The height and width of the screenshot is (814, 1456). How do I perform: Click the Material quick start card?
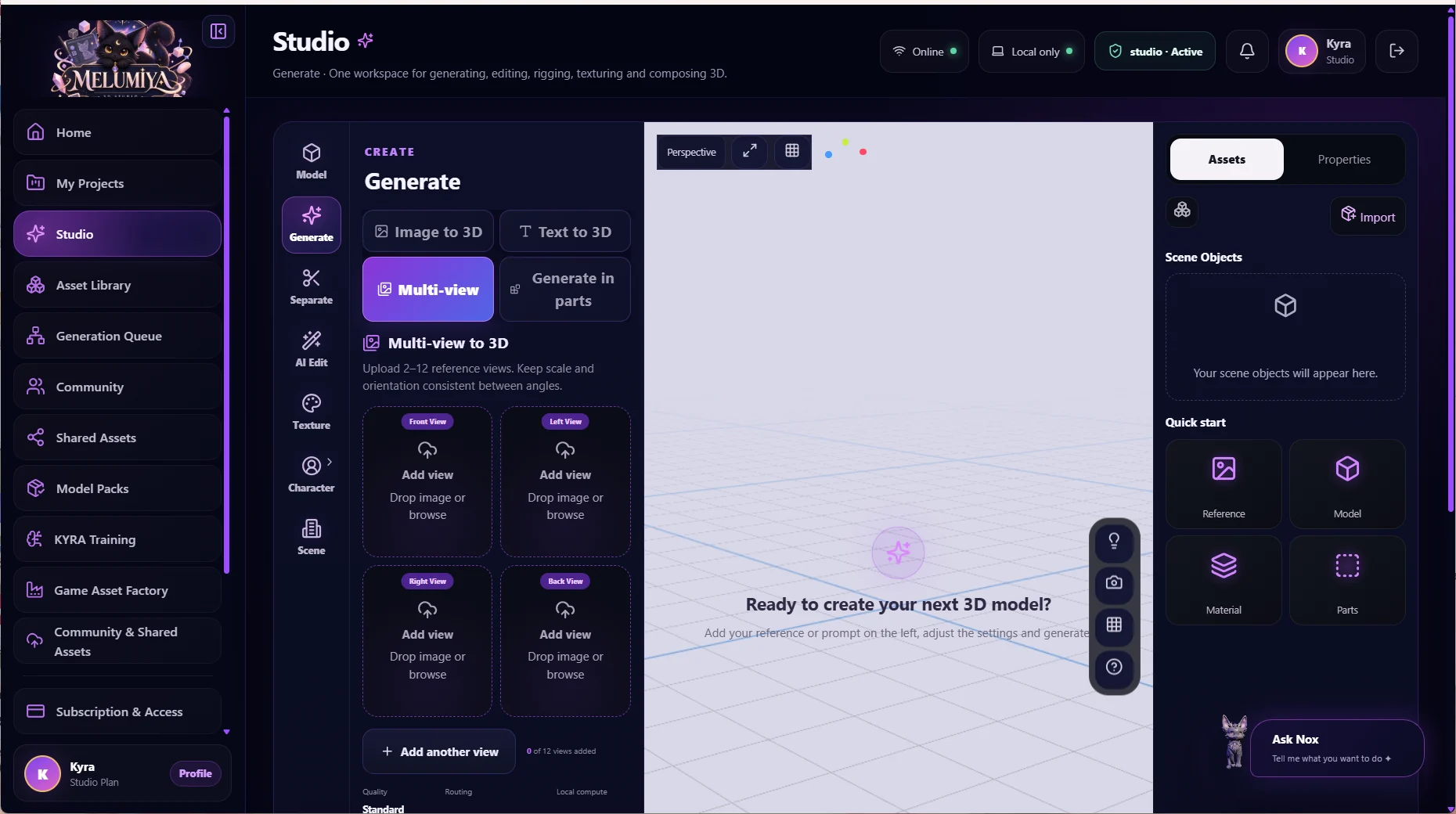pos(1224,580)
